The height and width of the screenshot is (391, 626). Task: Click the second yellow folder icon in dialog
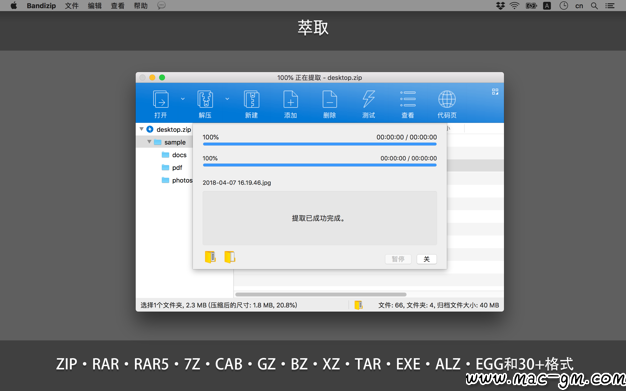coord(230,257)
